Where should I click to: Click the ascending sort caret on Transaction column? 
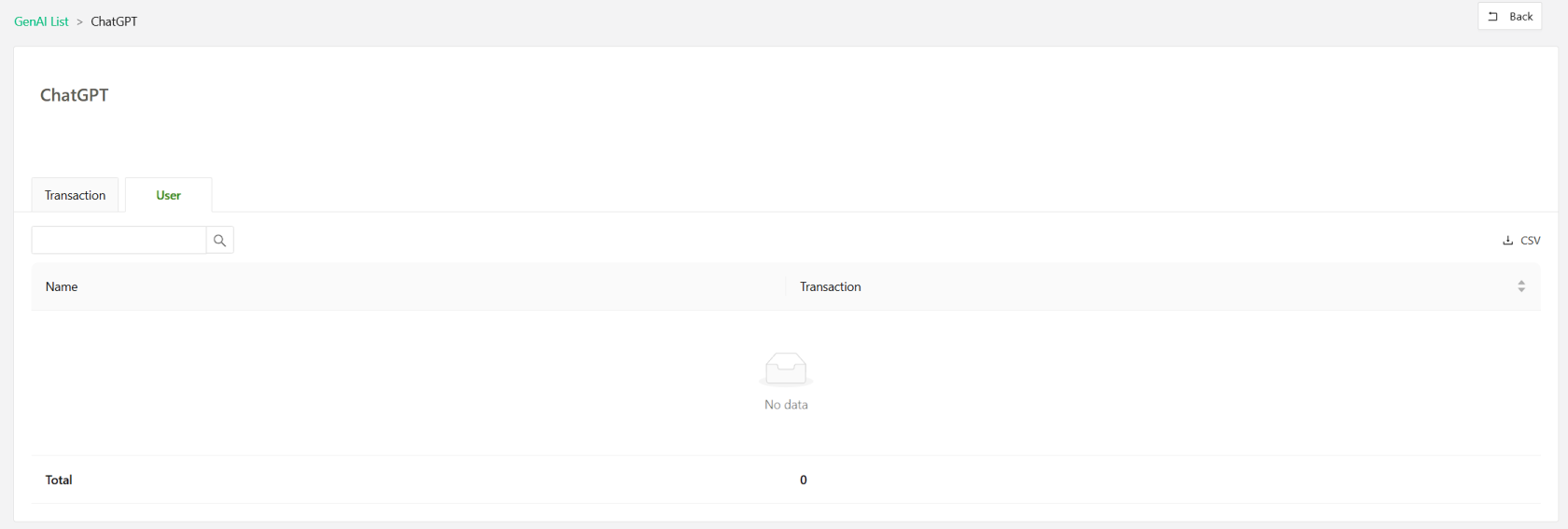tap(1521, 282)
